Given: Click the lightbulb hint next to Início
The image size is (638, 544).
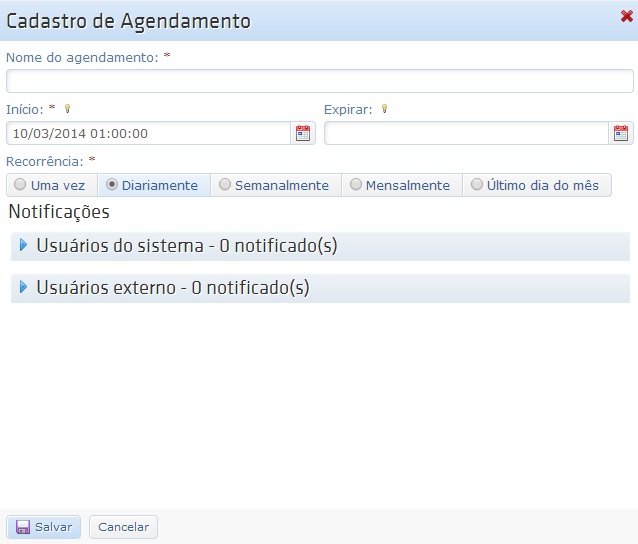Looking at the screenshot, I should click(68, 109).
